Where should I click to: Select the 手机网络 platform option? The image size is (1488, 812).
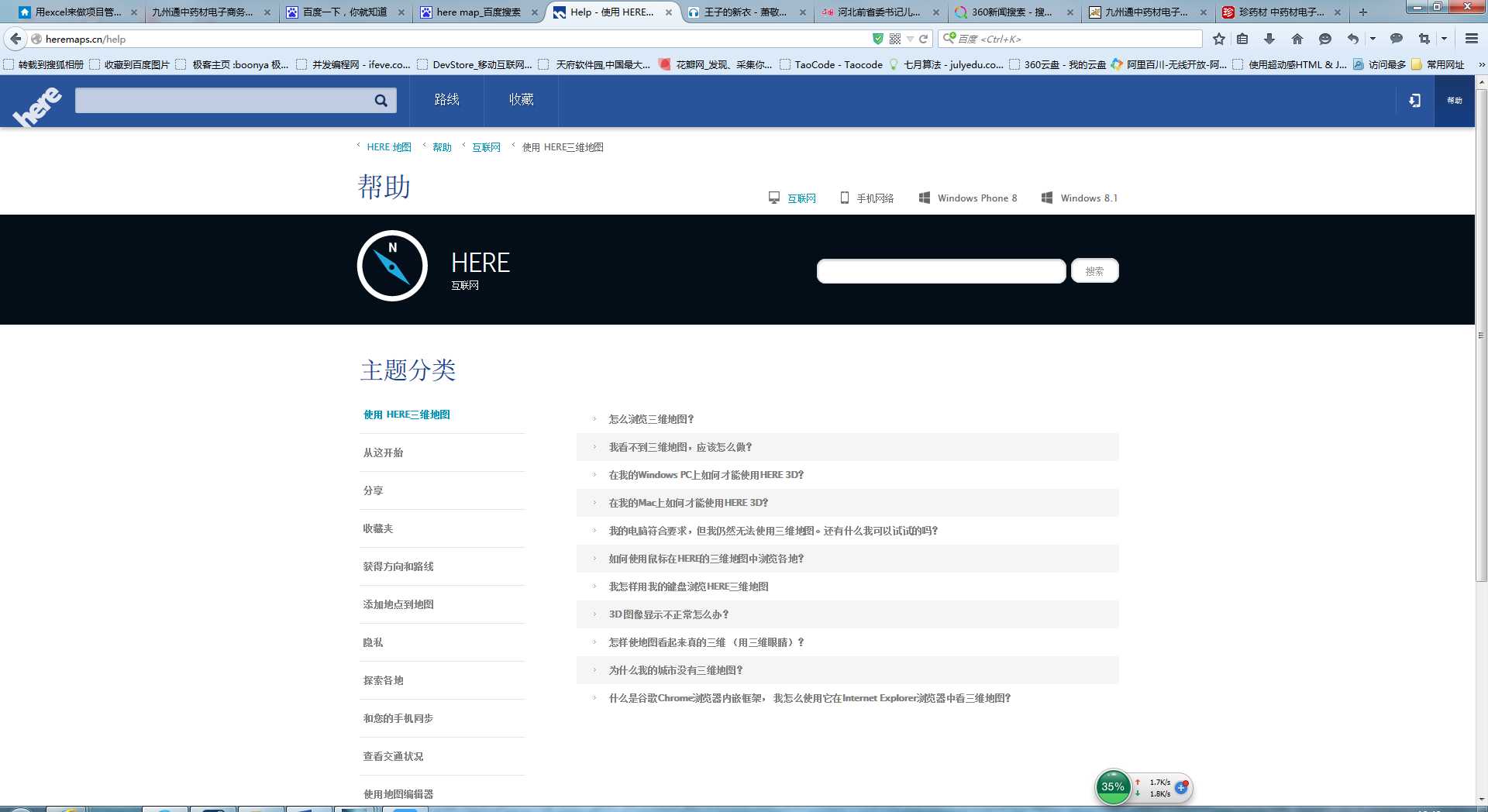pos(867,198)
